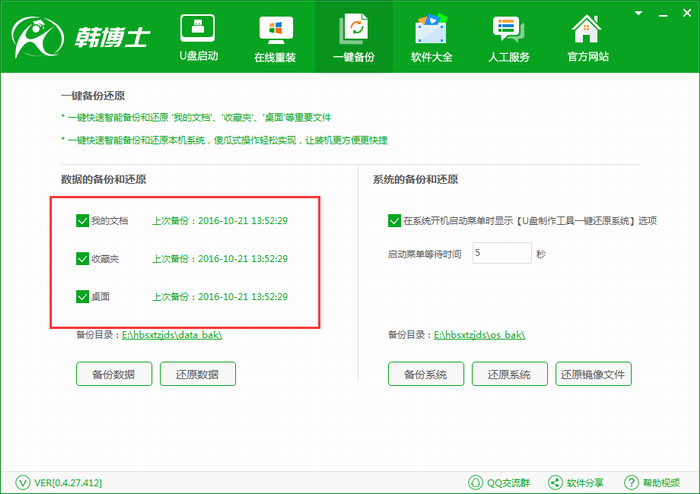Viewport: 700px width, 494px height.
Task: Click the 软件分享 share icon
Action: [x=555, y=482]
